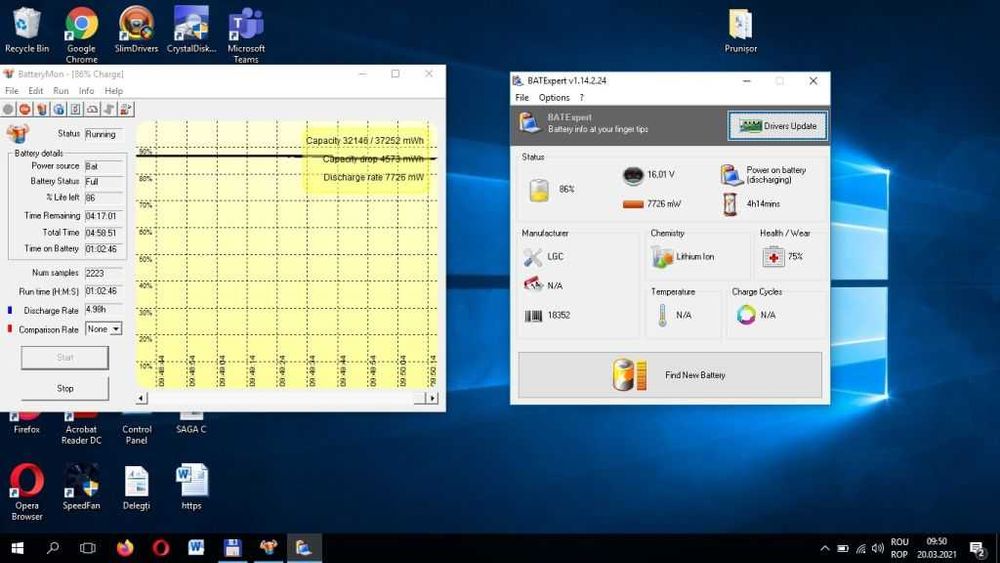Expand the Comparison Rate dropdown

[116, 329]
